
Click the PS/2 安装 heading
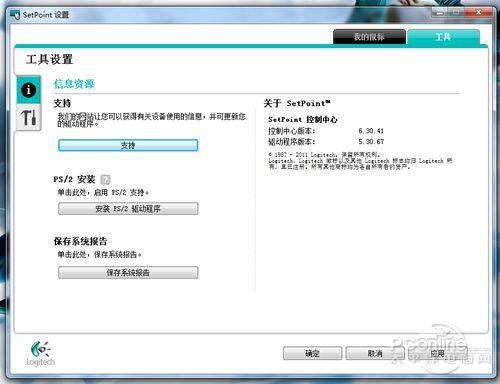point(74,179)
